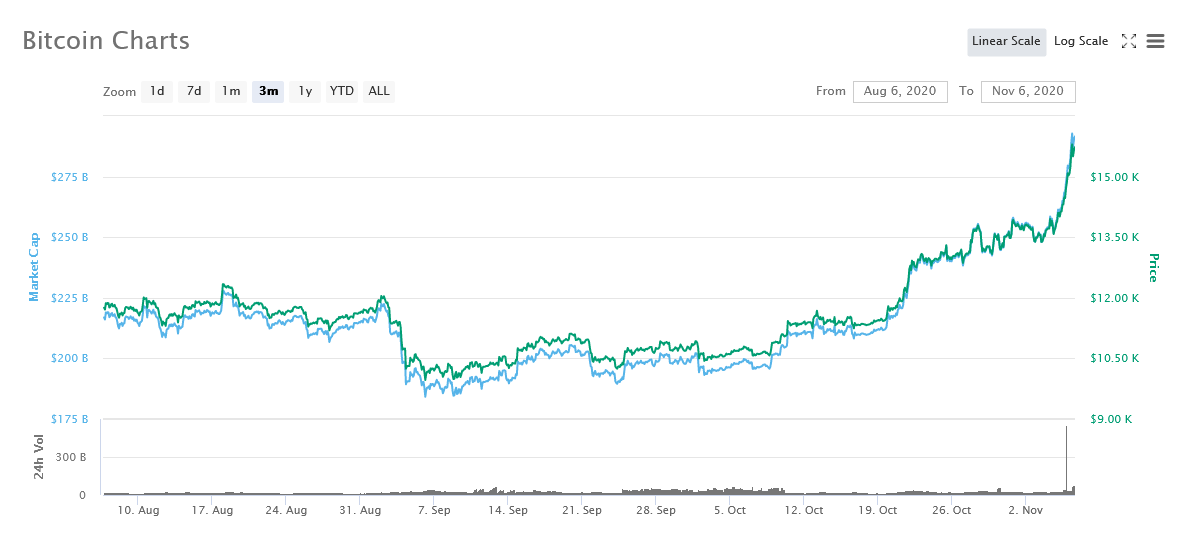Toggle the Price axis series

(x=1153, y=267)
